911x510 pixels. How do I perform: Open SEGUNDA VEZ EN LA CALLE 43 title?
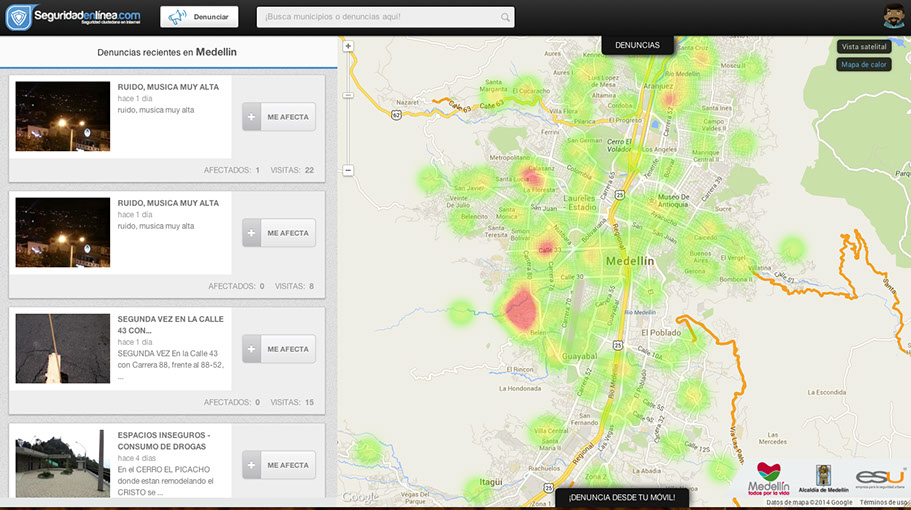coord(170,324)
